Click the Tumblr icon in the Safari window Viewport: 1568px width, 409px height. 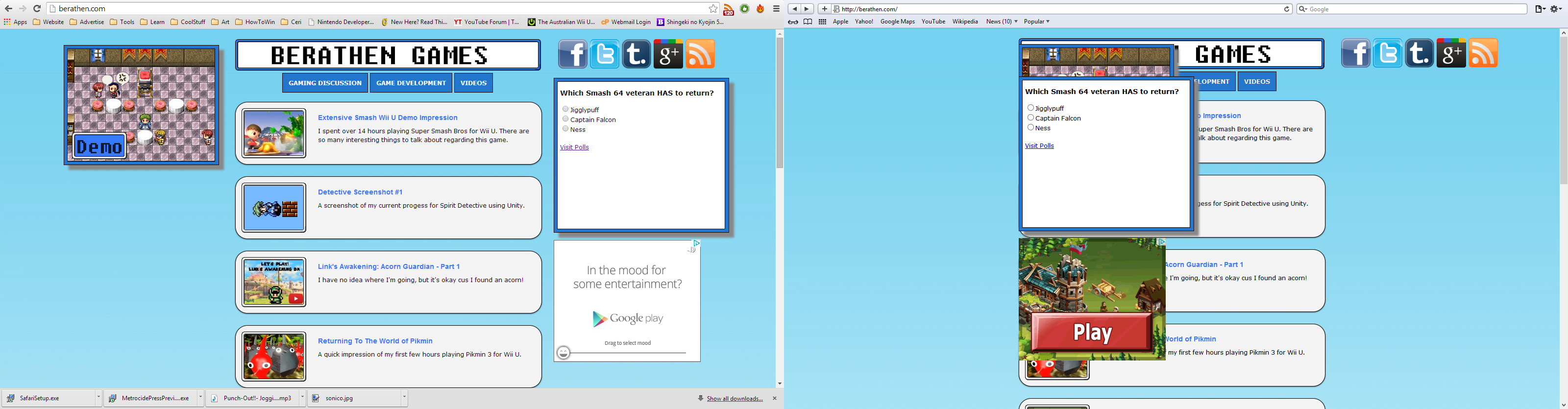click(x=1420, y=53)
